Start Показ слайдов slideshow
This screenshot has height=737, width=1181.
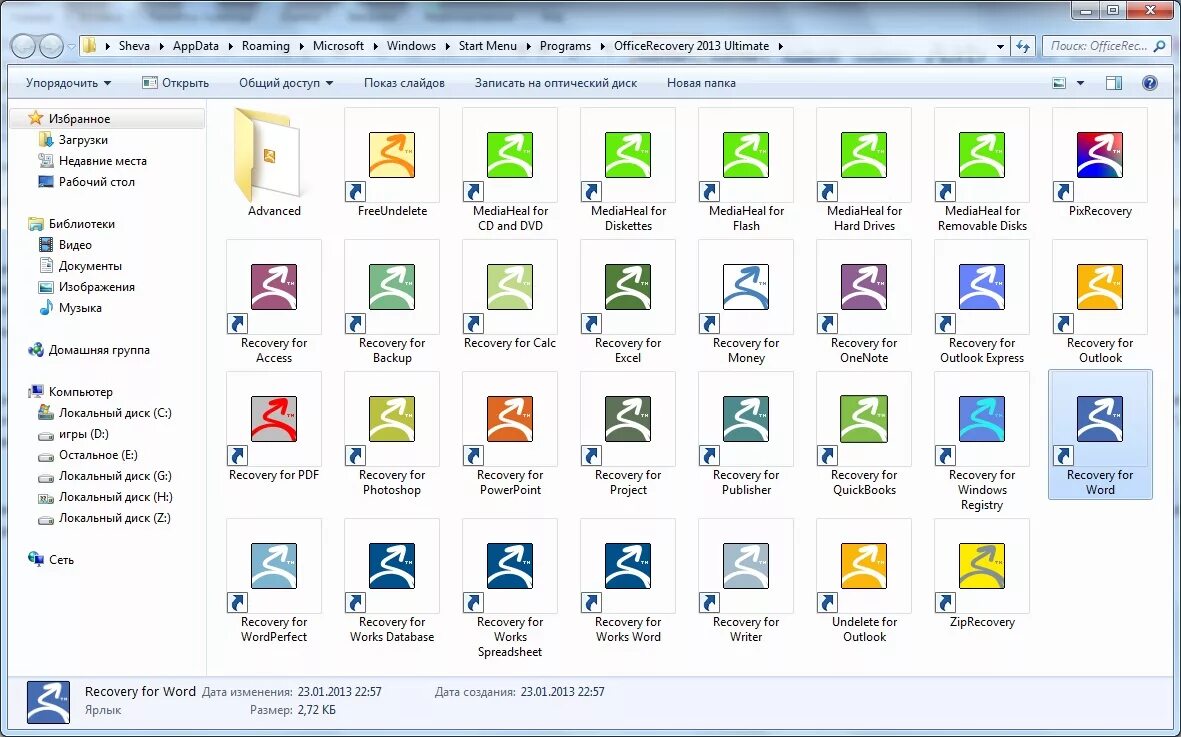[404, 83]
